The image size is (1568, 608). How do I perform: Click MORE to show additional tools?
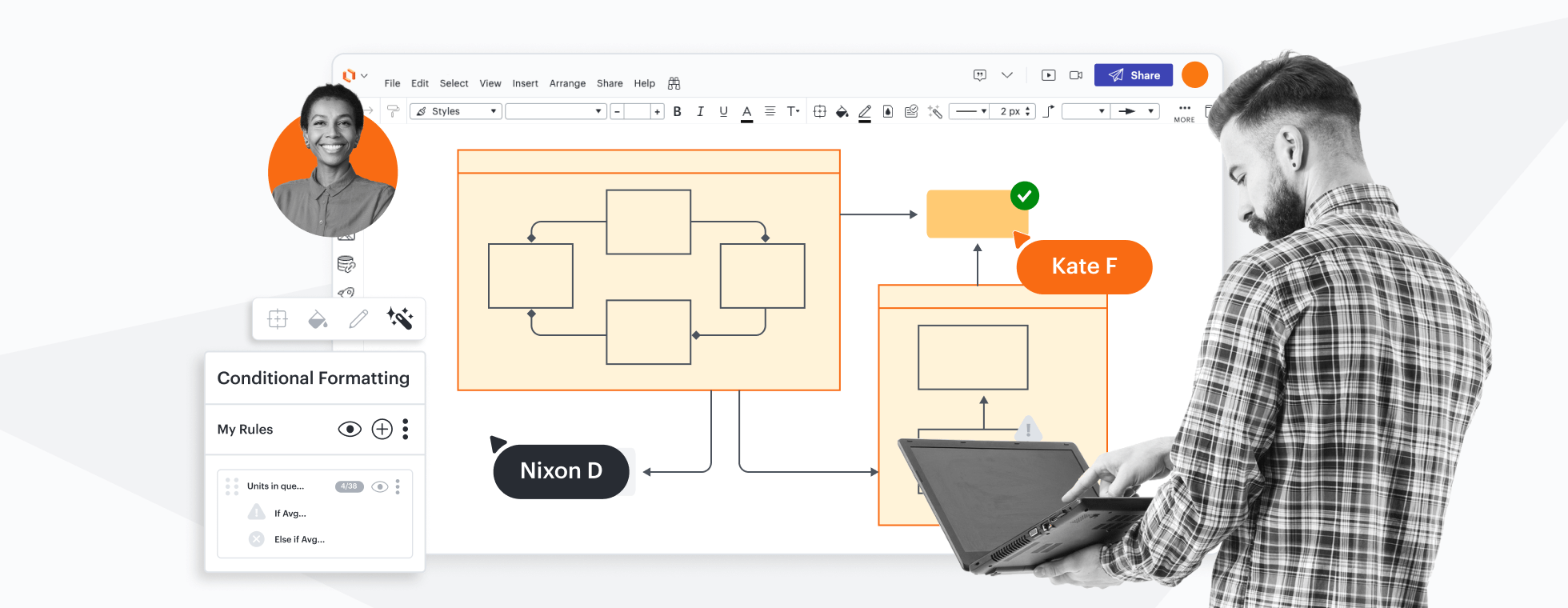tap(1184, 113)
